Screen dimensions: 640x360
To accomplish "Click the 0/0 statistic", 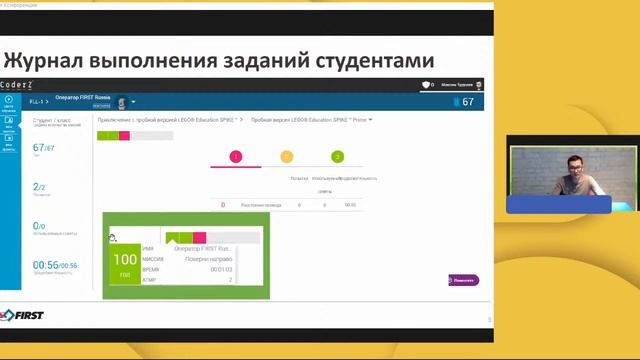I will [x=39, y=226].
